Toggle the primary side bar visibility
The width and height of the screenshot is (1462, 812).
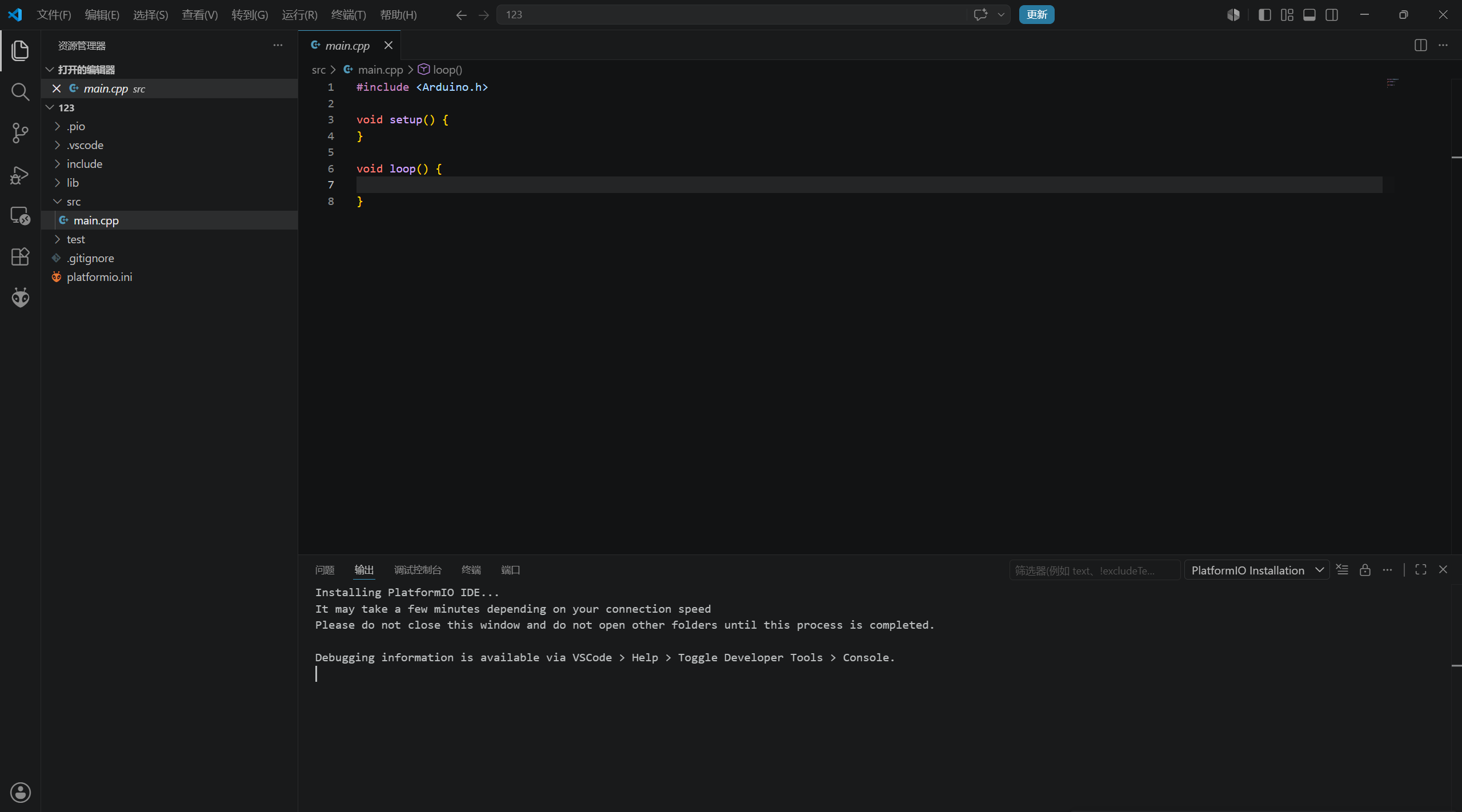tap(1264, 15)
